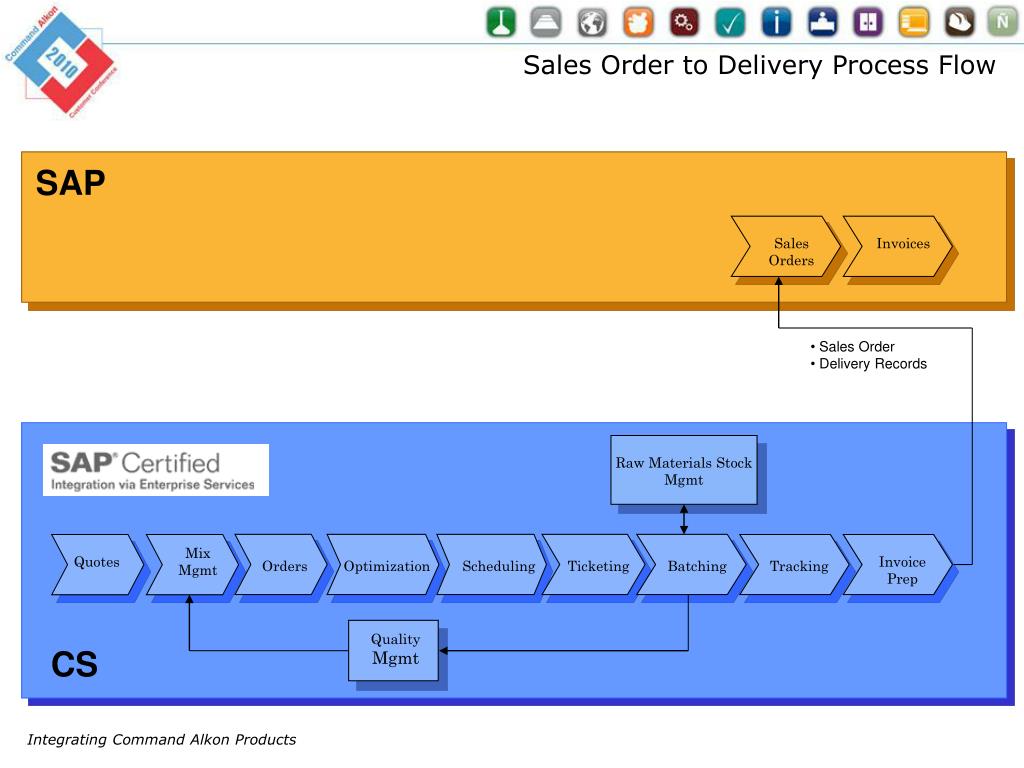Click the dark red gears icon

pos(684,22)
